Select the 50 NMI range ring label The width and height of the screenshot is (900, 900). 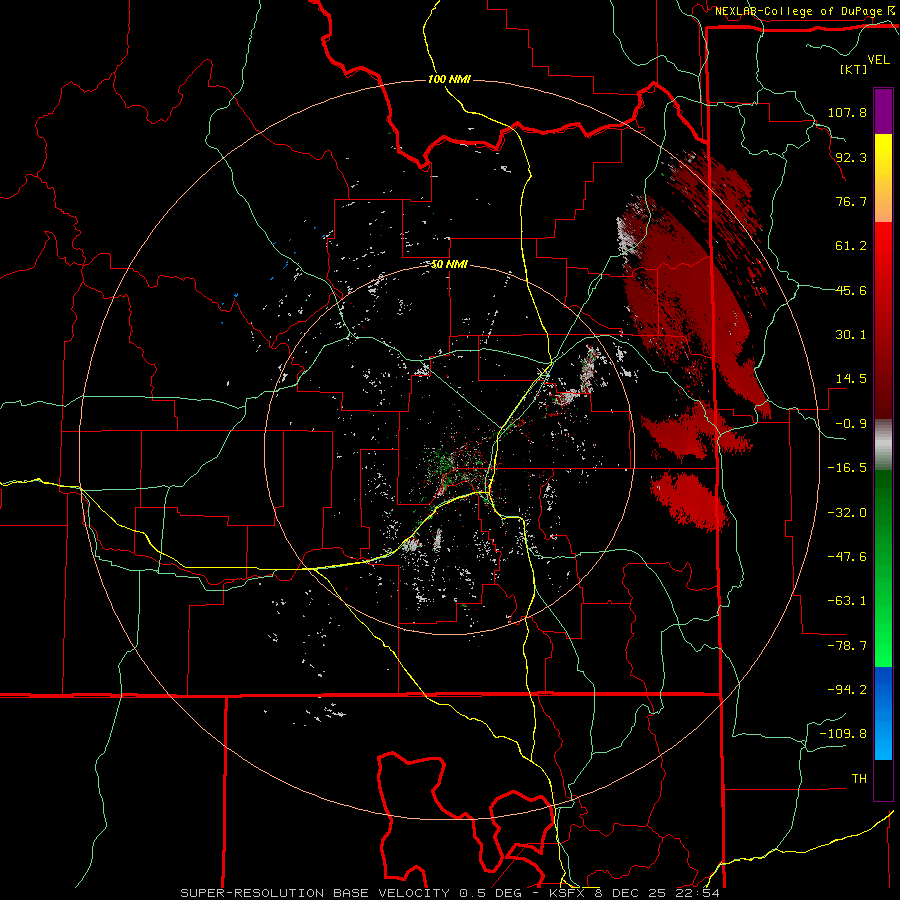(449, 265)
